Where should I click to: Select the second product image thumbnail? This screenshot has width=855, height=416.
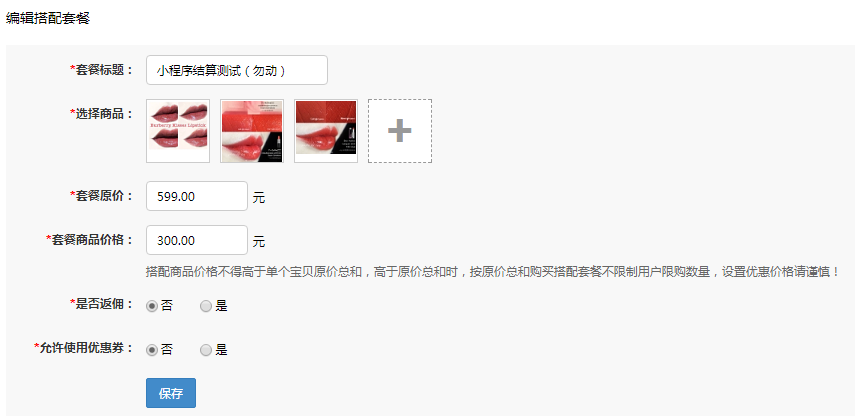tap(252, 131)
